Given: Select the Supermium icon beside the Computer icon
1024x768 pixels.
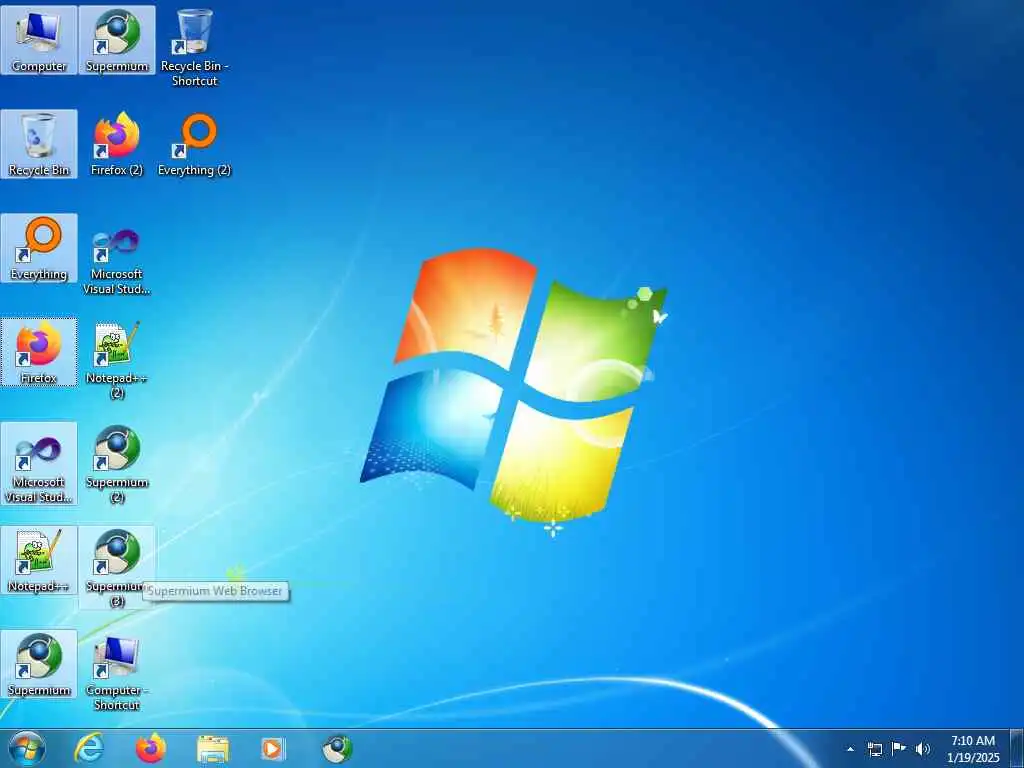Looking at the screenshot, I should pos(117,40).
